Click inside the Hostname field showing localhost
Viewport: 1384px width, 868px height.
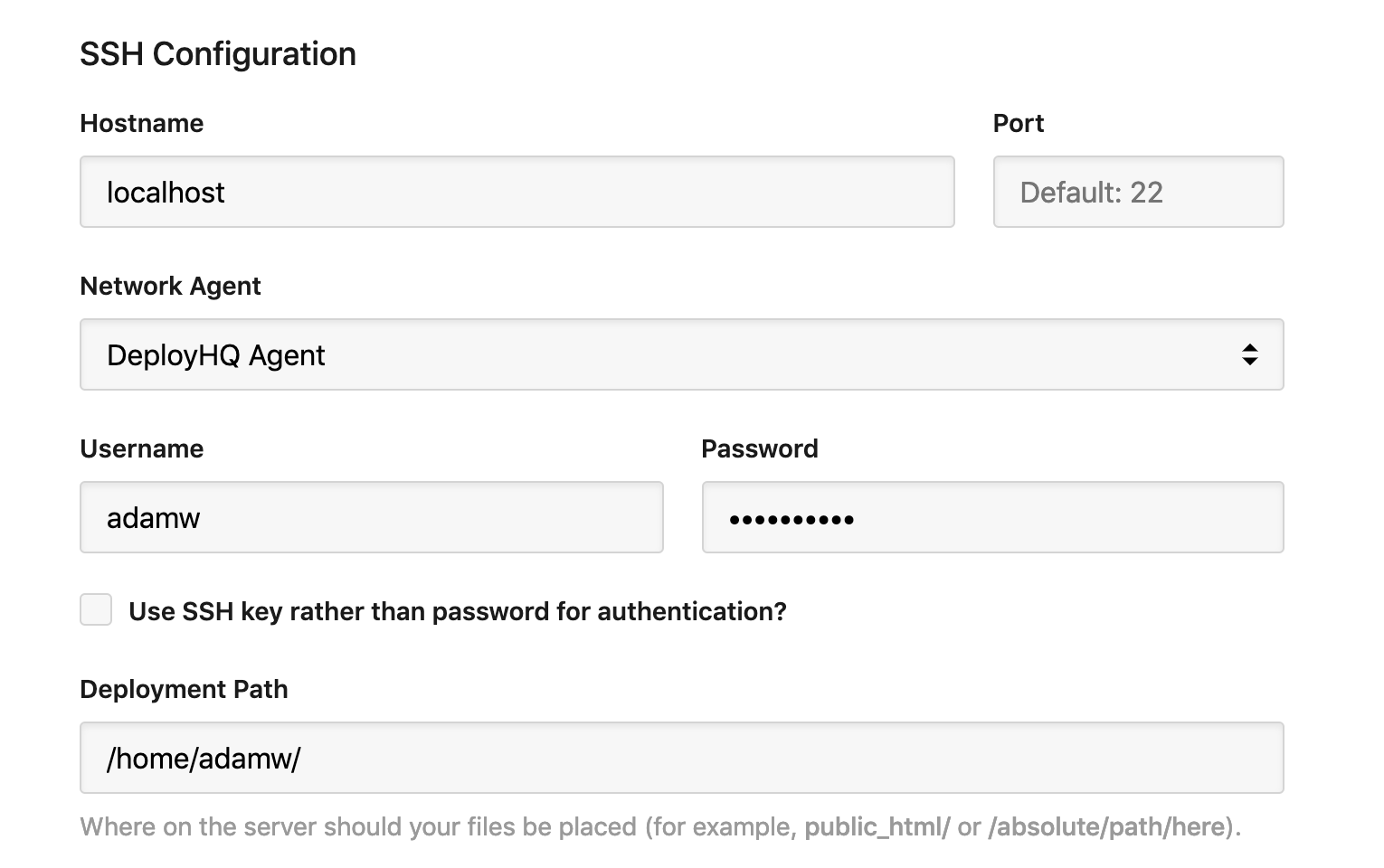(516, 192)
